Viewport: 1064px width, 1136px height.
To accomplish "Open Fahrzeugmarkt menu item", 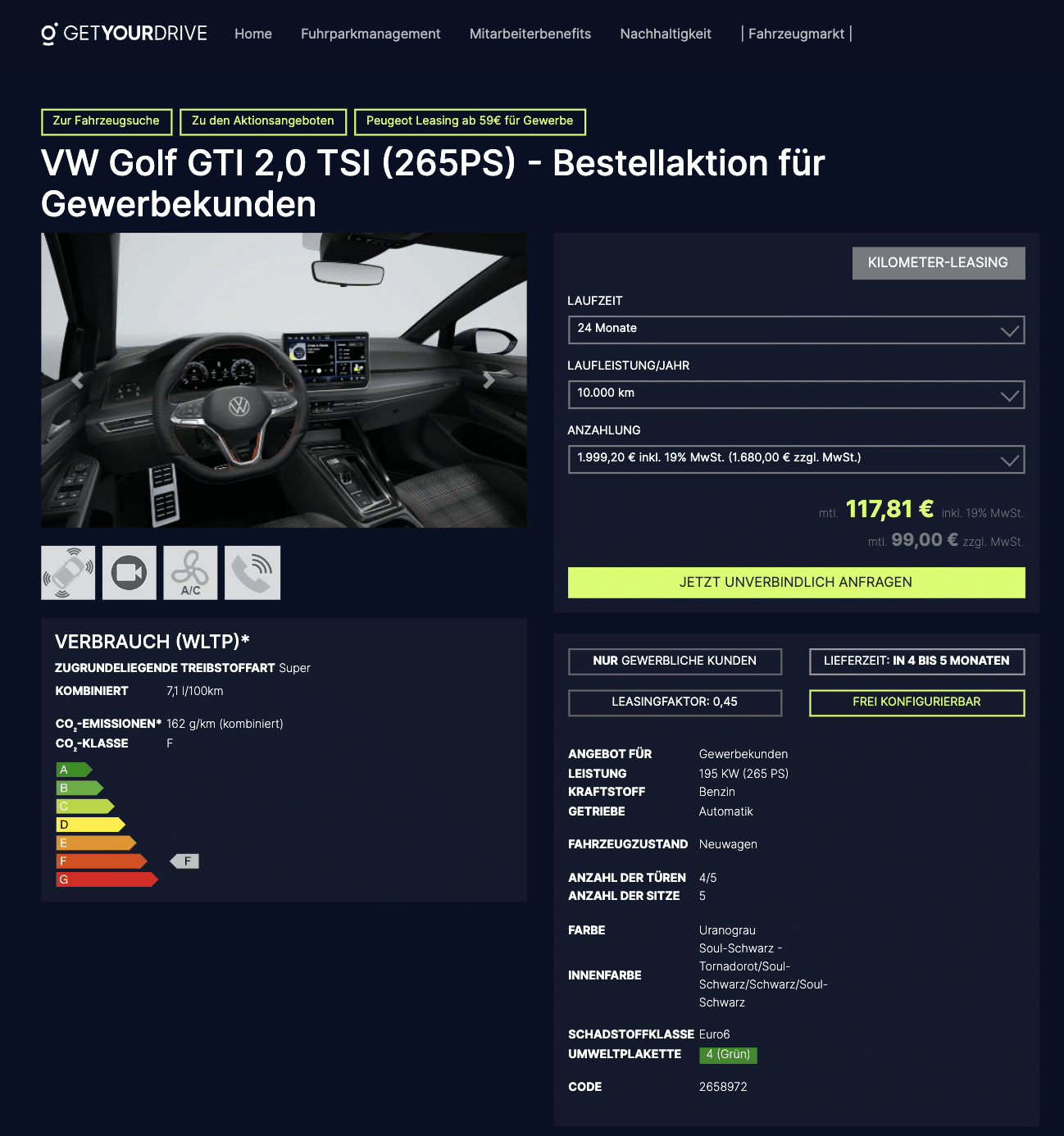I will 797,34.
